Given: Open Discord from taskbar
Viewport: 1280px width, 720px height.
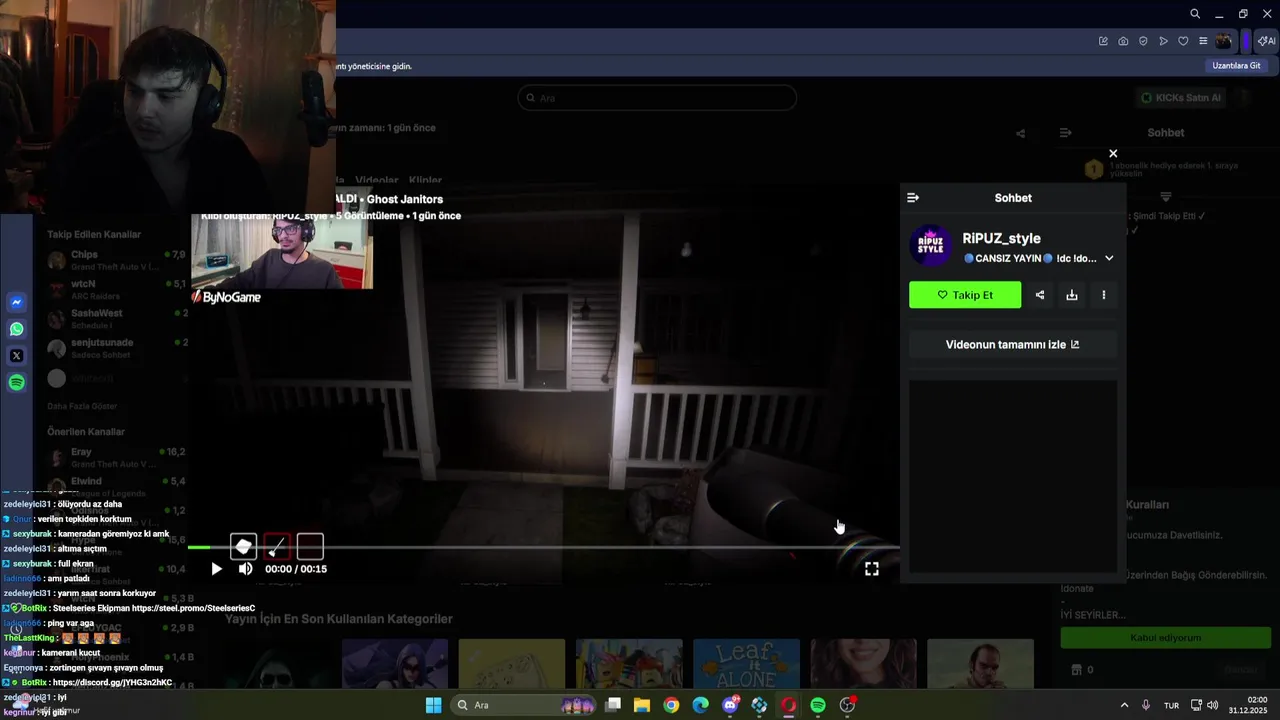Looking at the screenshot, I should tap(731, 705).
